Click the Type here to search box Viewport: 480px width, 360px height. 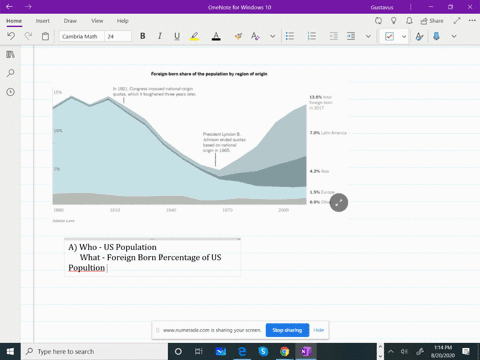pos(95,351)
